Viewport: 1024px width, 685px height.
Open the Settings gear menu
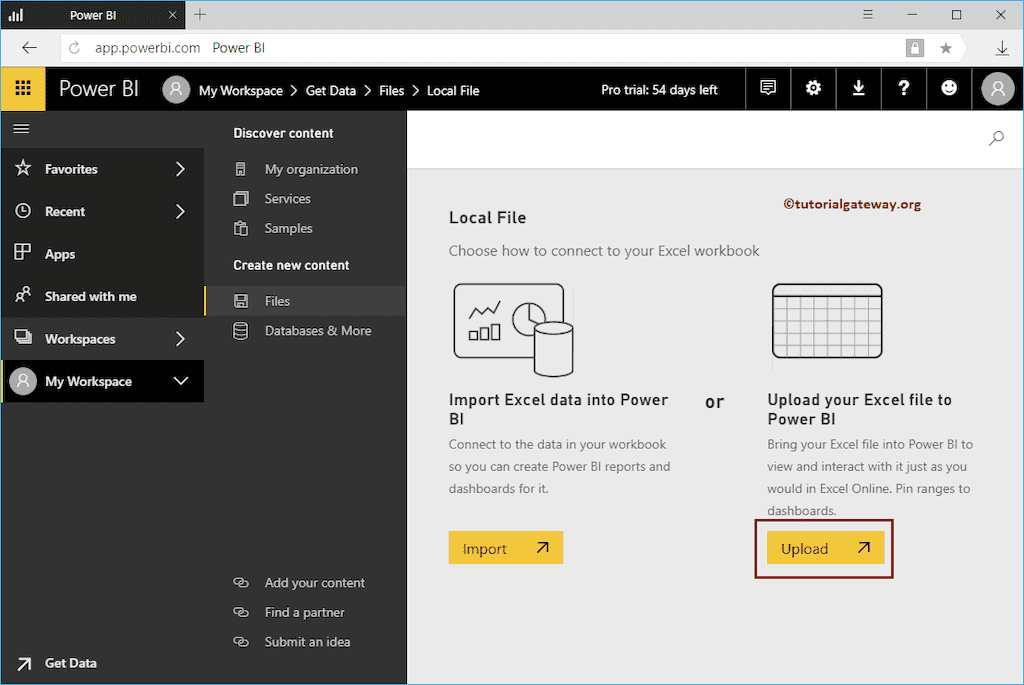point(813,89)
